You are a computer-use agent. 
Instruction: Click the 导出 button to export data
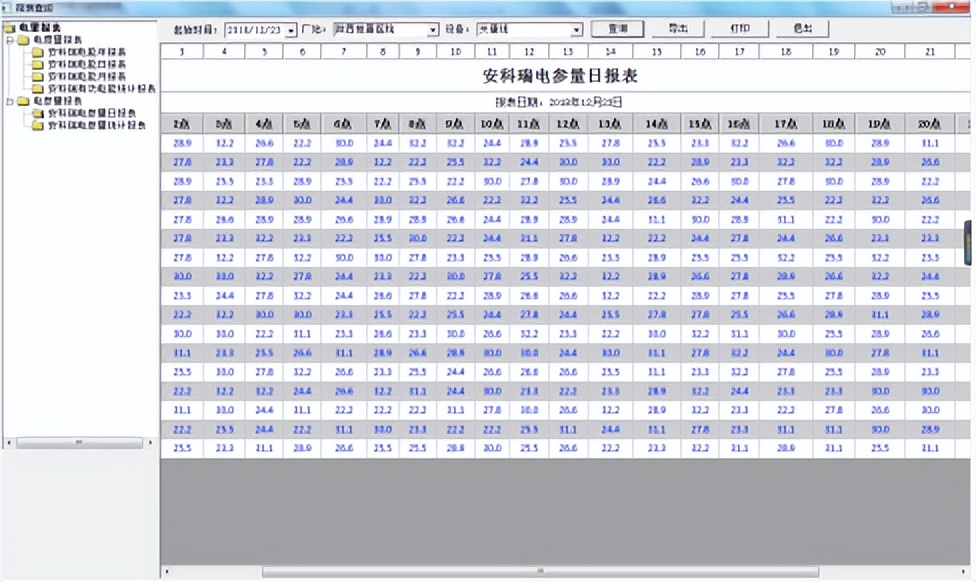click(680, 28)
